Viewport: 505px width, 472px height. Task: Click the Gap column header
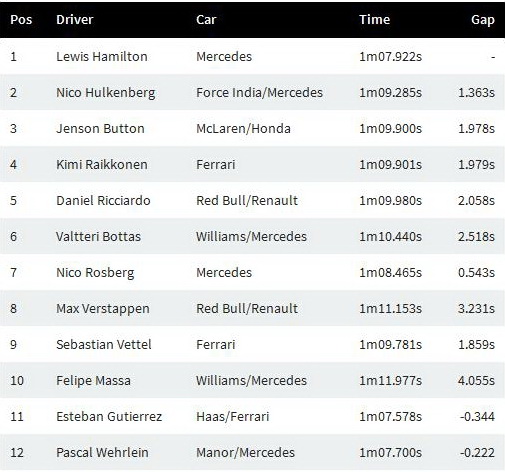(483, 20)
